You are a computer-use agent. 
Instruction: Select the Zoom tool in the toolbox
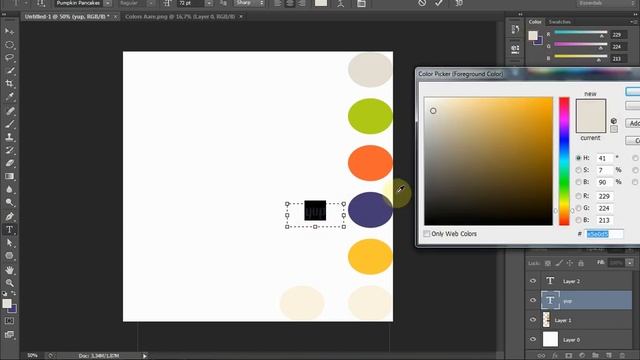(9, 282)
